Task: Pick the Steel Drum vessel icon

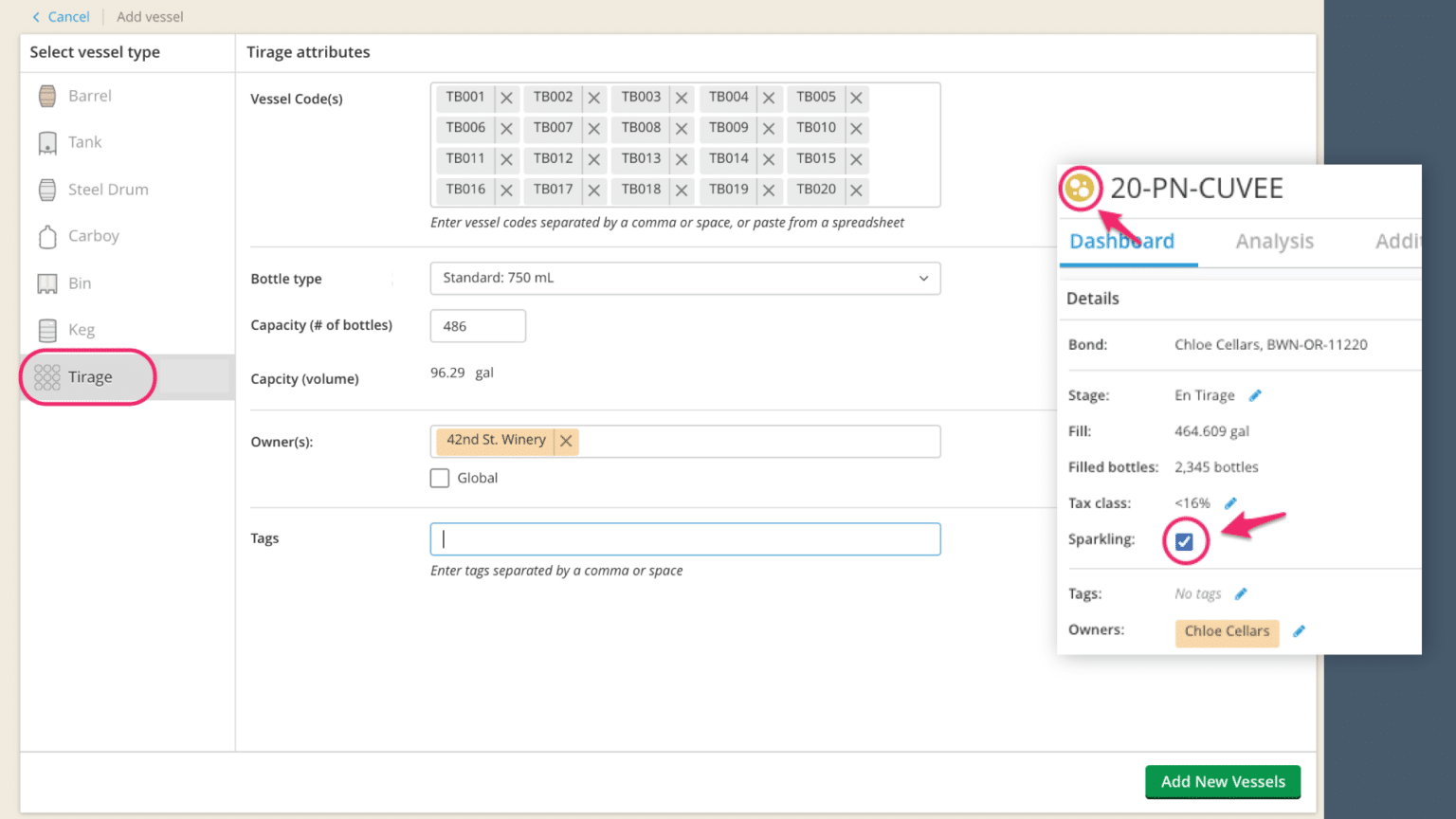Action: [47, 190]
